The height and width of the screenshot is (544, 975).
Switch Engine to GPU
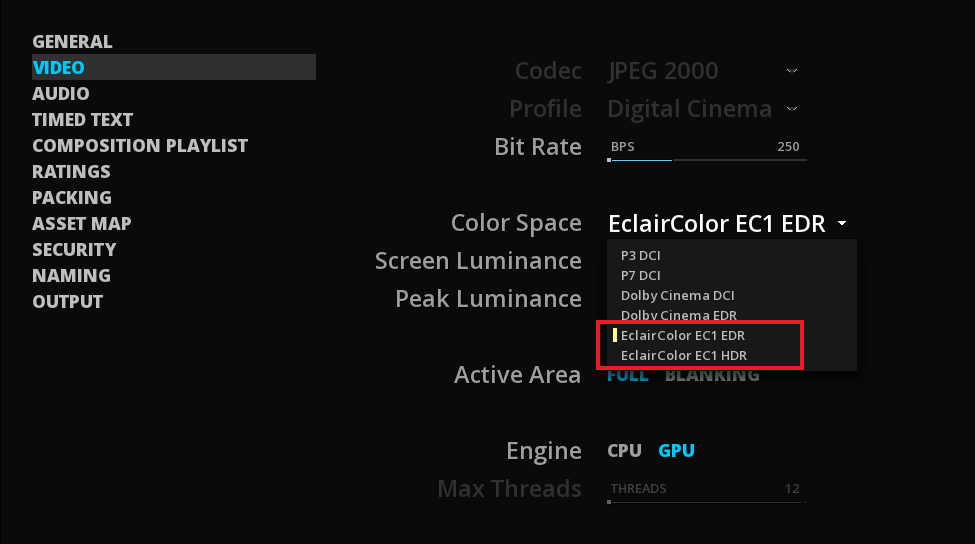pos(677,451)
